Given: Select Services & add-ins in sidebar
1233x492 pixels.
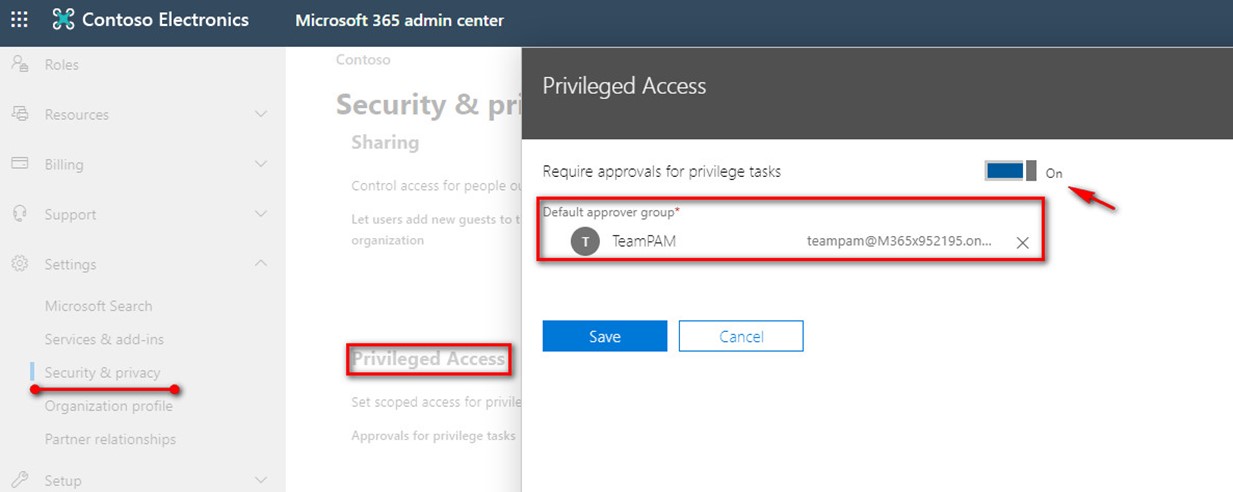Looking at the screenshot, I should (104, 339).
